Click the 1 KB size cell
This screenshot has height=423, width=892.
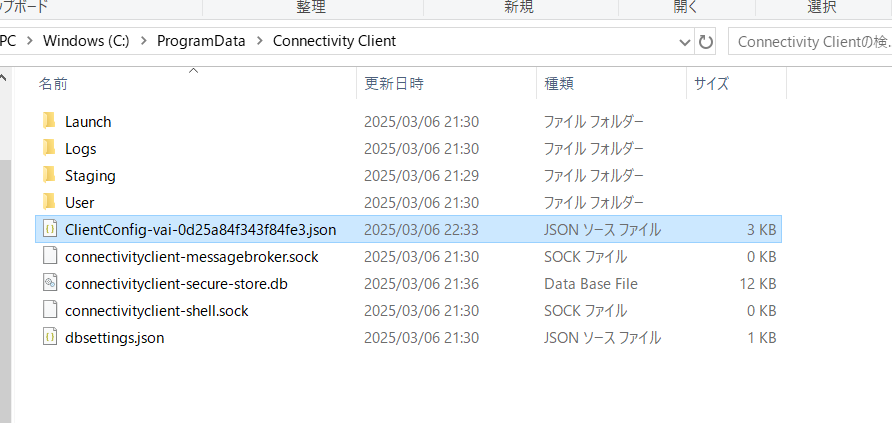762,338
